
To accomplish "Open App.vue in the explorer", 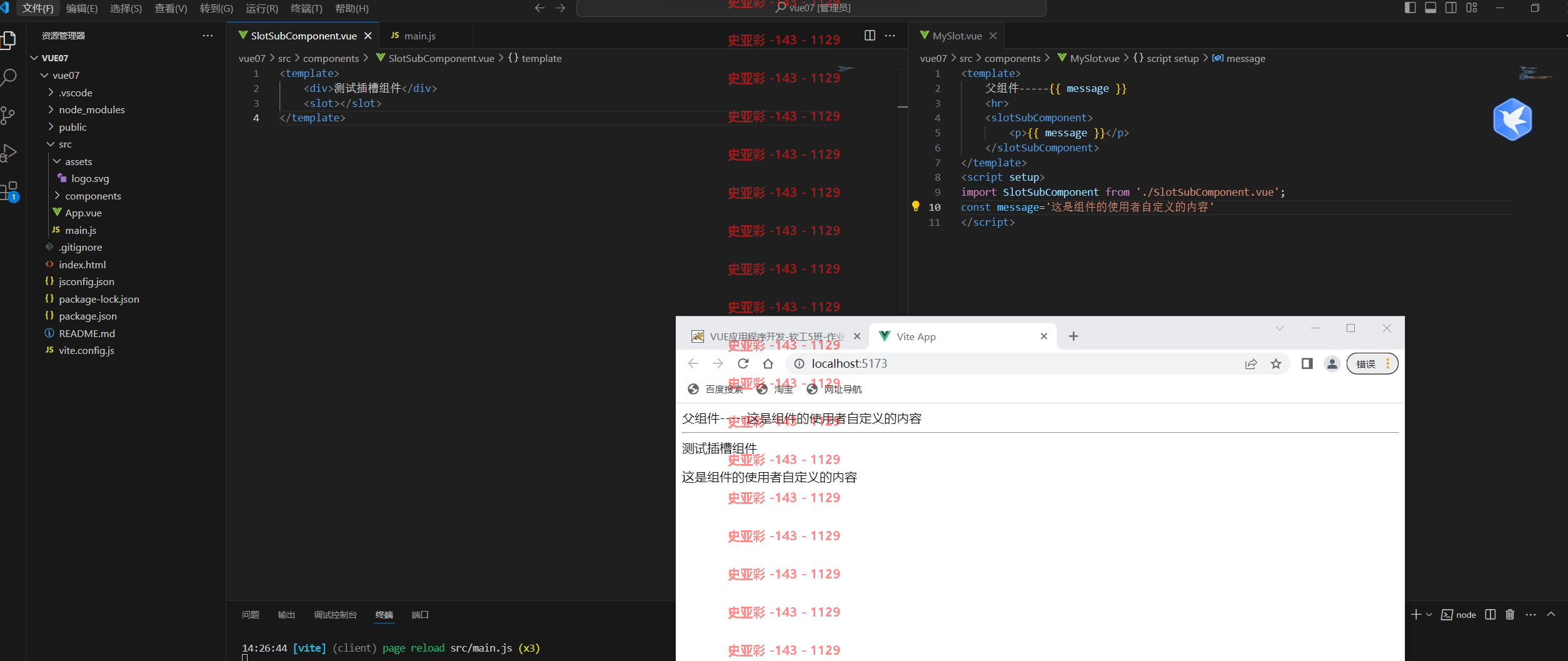I will 83,213.
